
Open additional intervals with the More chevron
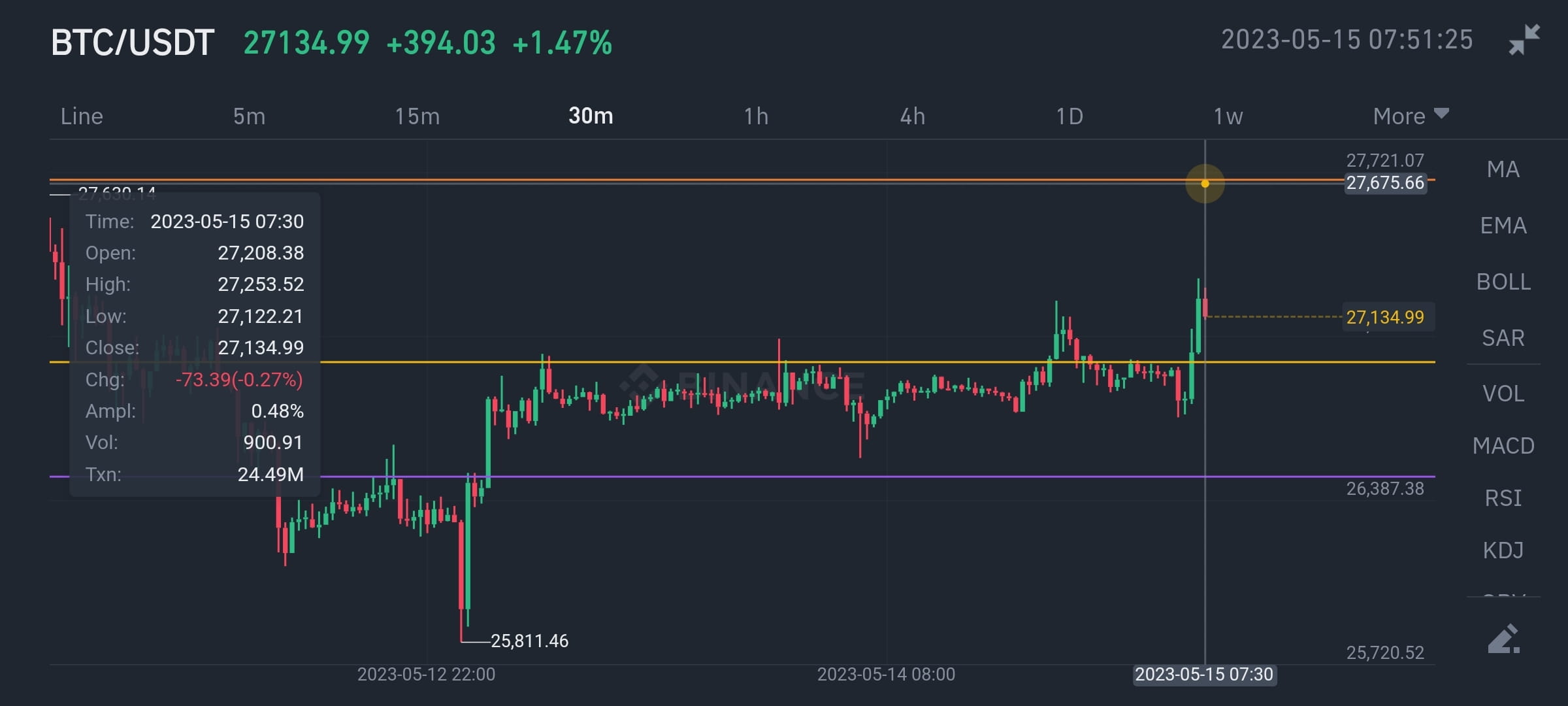tap(1443, 112)
